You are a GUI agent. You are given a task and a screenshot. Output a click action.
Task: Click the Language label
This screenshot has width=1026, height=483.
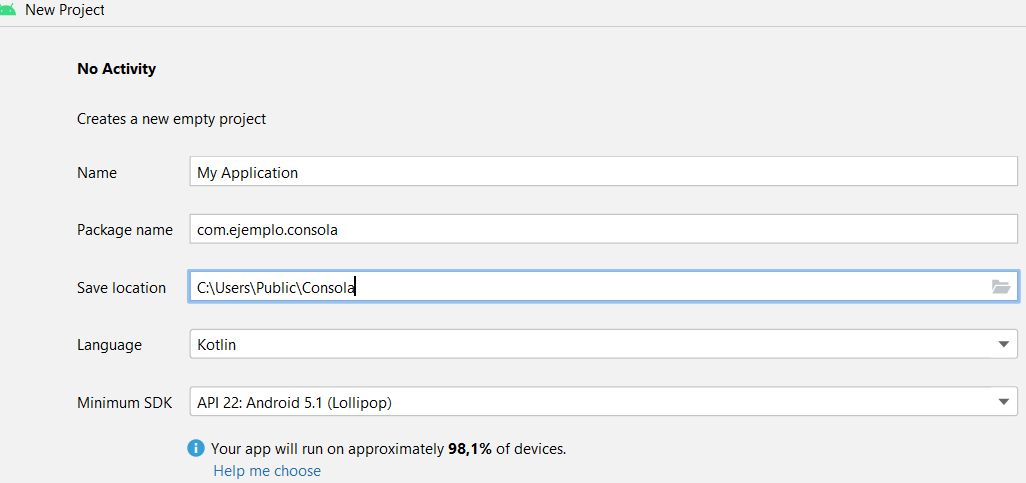click(x=110, y=345)
